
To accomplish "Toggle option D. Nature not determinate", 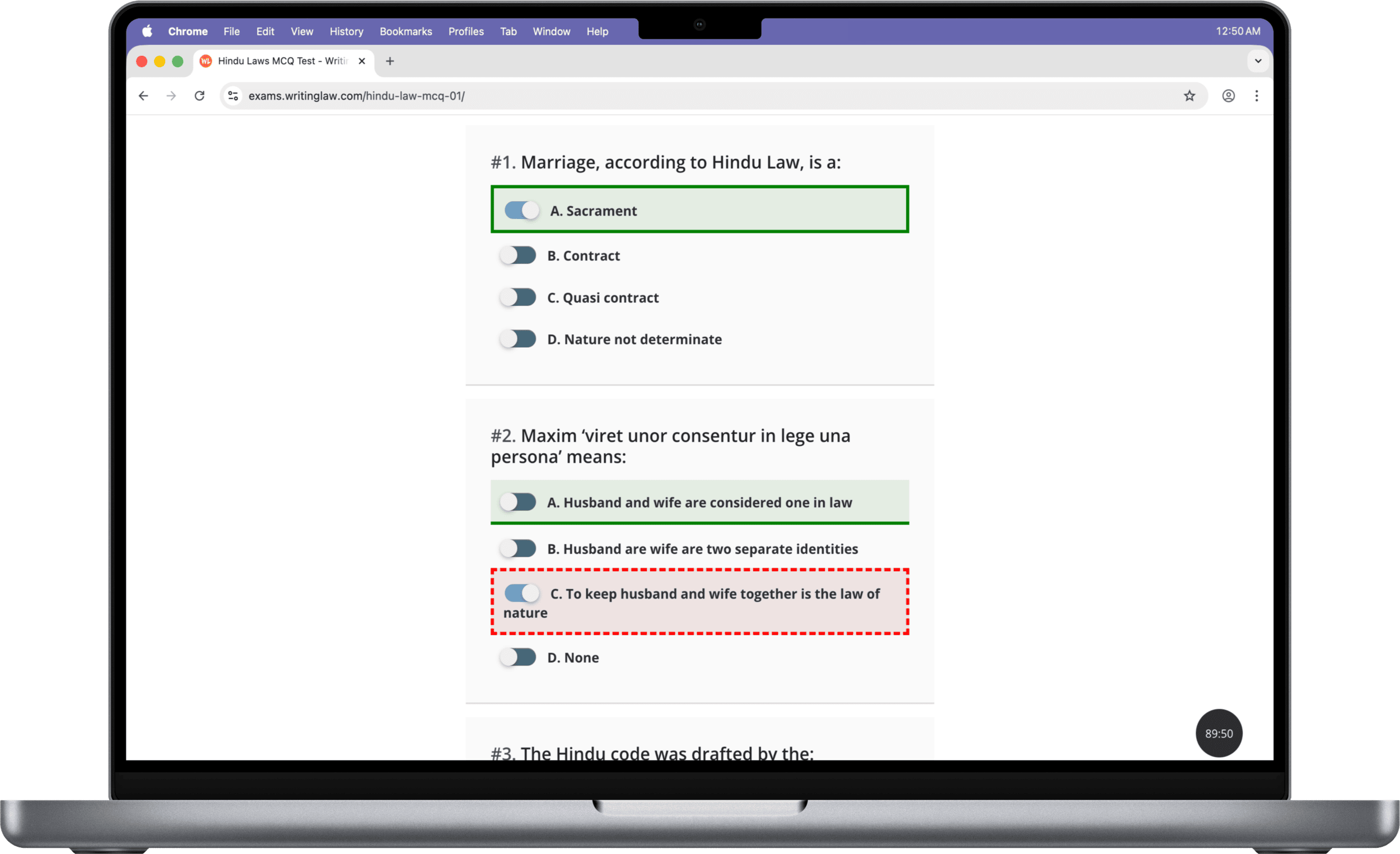I will (x=517, y=339).
